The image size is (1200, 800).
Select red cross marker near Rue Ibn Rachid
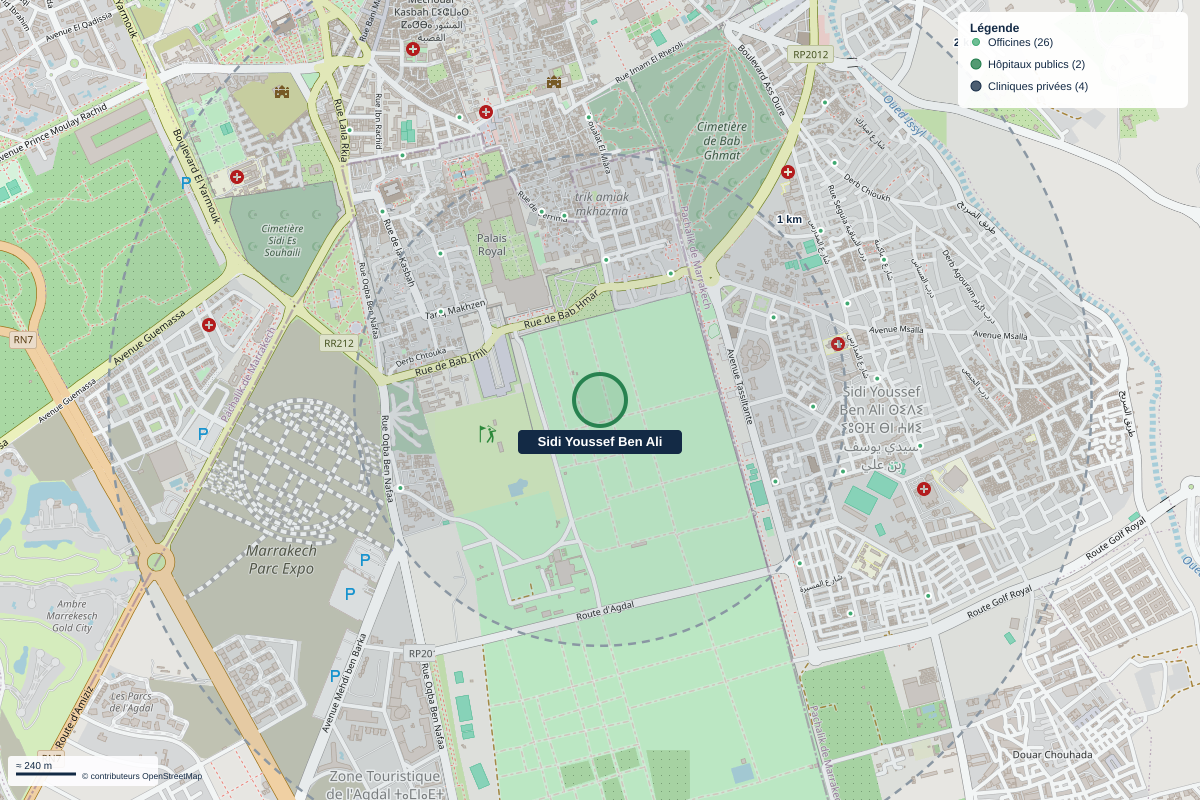click(x=486, y=112)
